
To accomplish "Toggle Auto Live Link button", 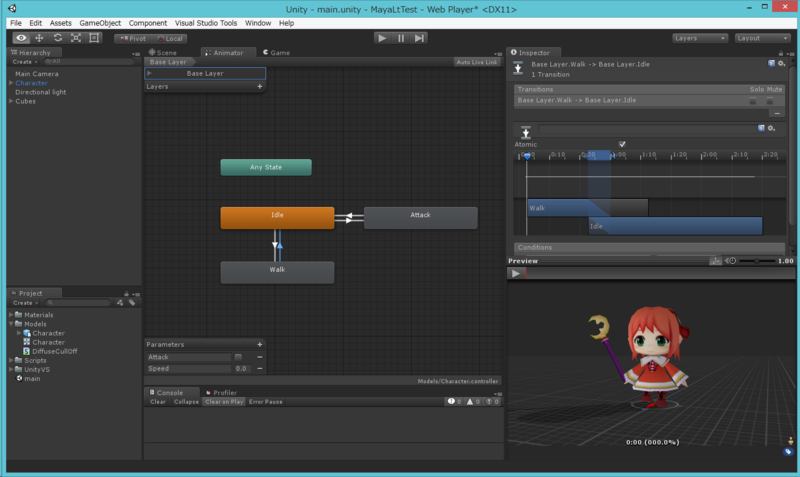I will pyautogui.click(x=477, y=62).
